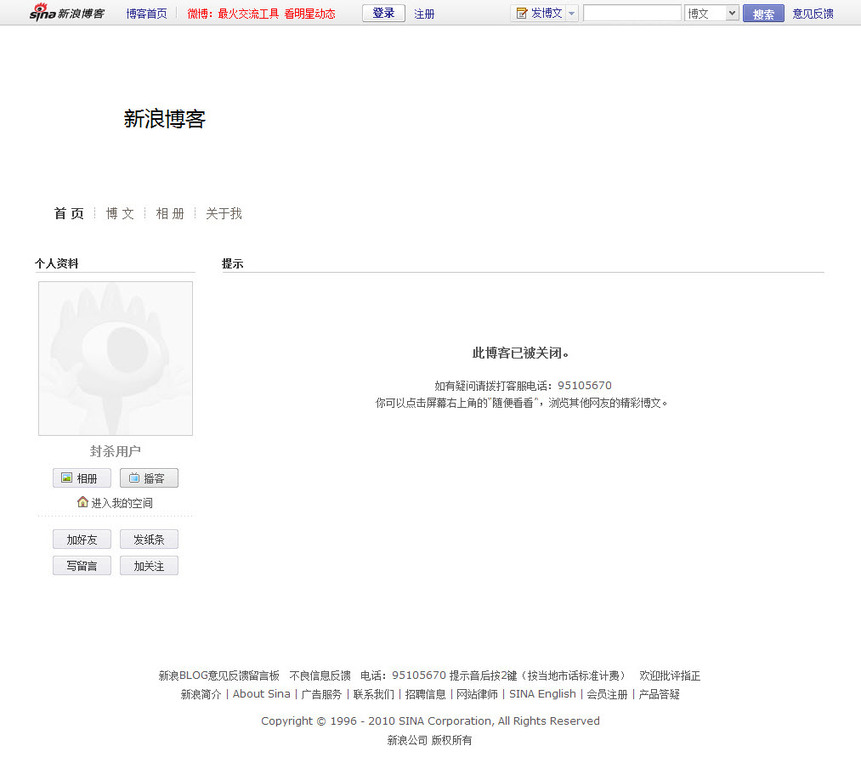Screen dimensions: 861x763
Task: Click the 发纸条 button
Action: pyautogui.click(x=149, y=539)
